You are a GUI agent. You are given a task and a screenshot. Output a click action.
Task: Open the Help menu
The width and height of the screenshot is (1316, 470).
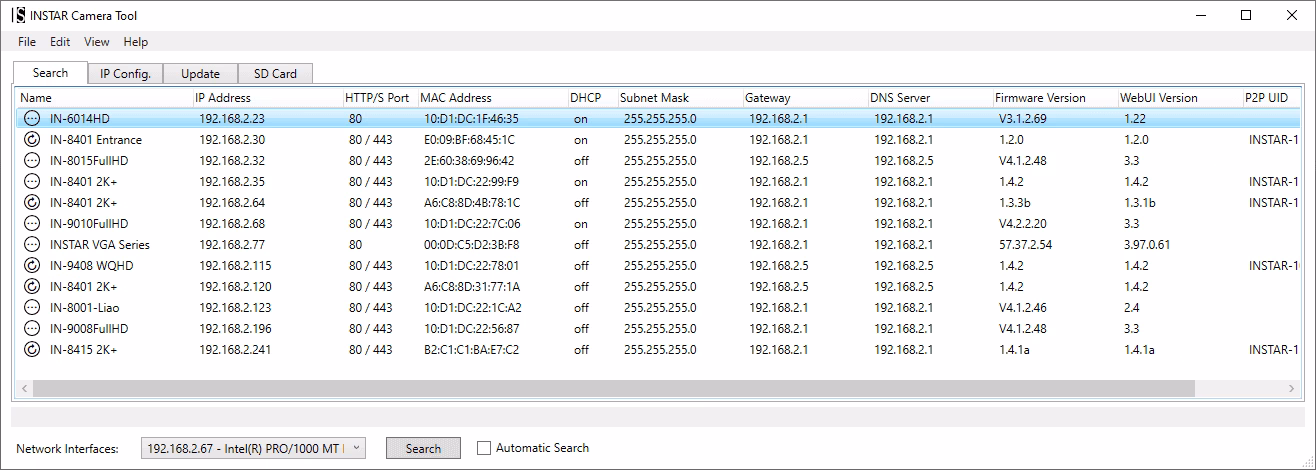coord(136,42)
